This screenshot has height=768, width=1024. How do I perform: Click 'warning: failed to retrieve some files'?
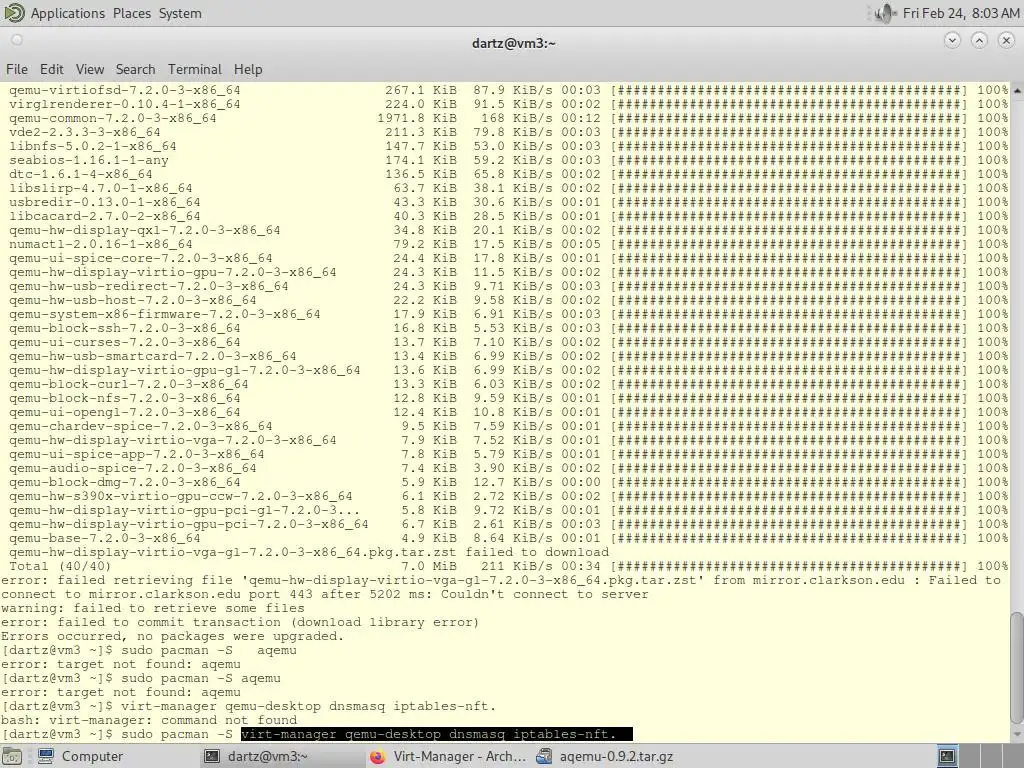(x=153, y=608)
